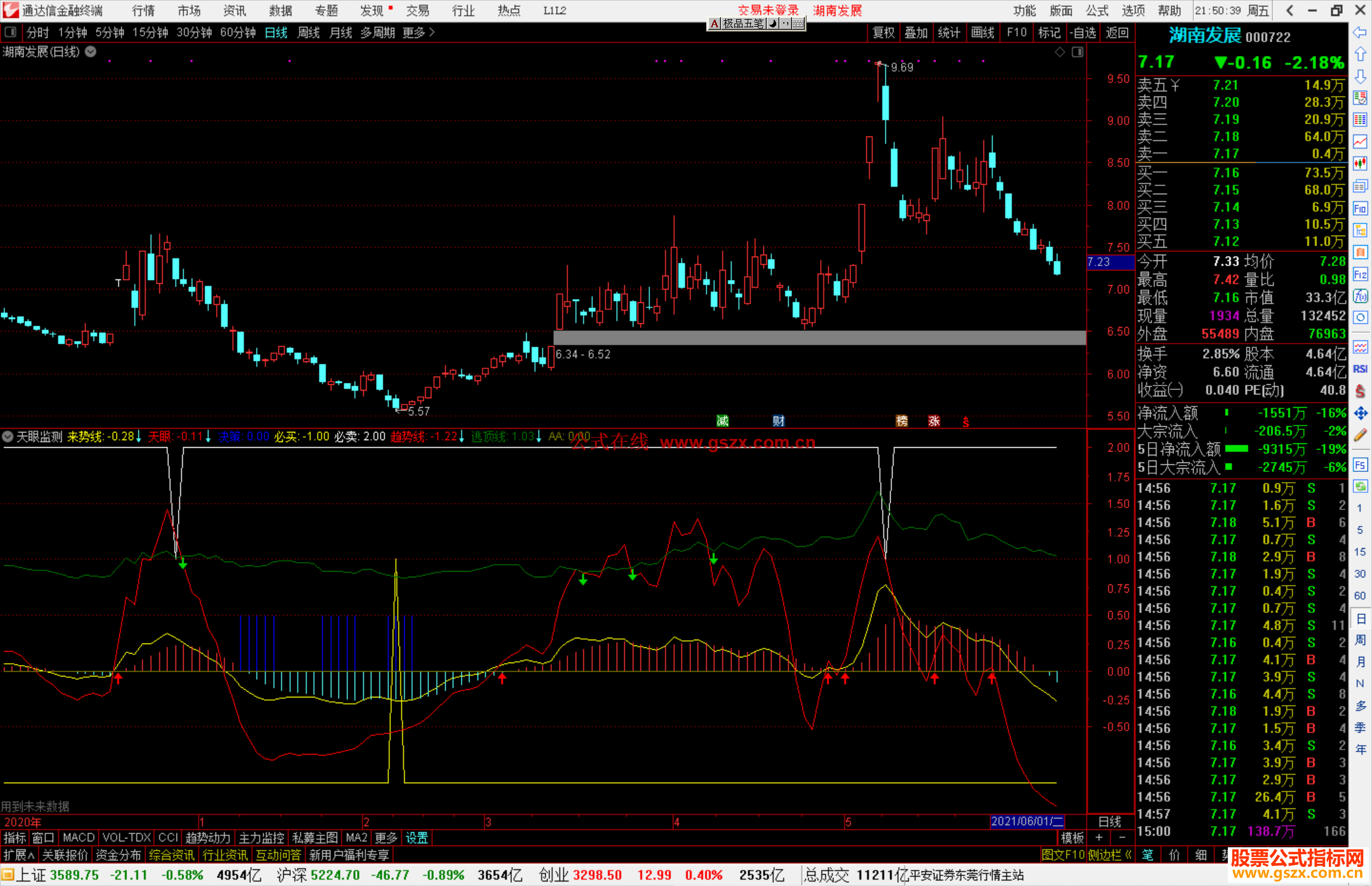Click the 天眼监测 indicator settings circle icon
Image resolution: width=1372 pixels, height=886 pixels.
8,436
